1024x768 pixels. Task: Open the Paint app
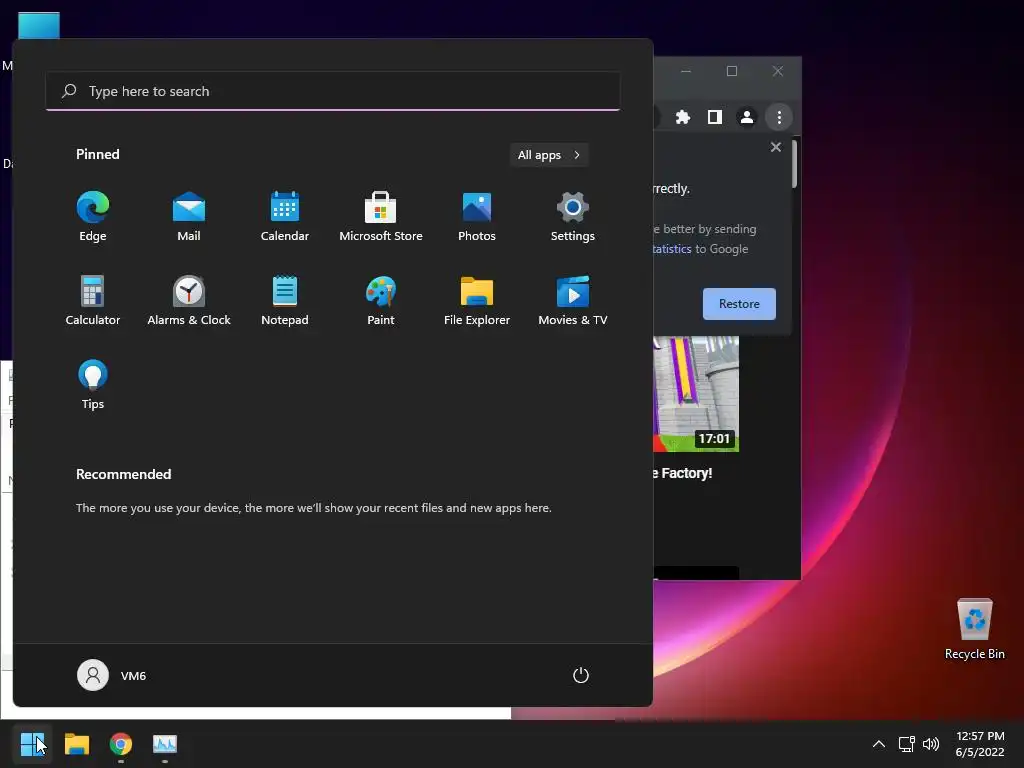point(381,300)
